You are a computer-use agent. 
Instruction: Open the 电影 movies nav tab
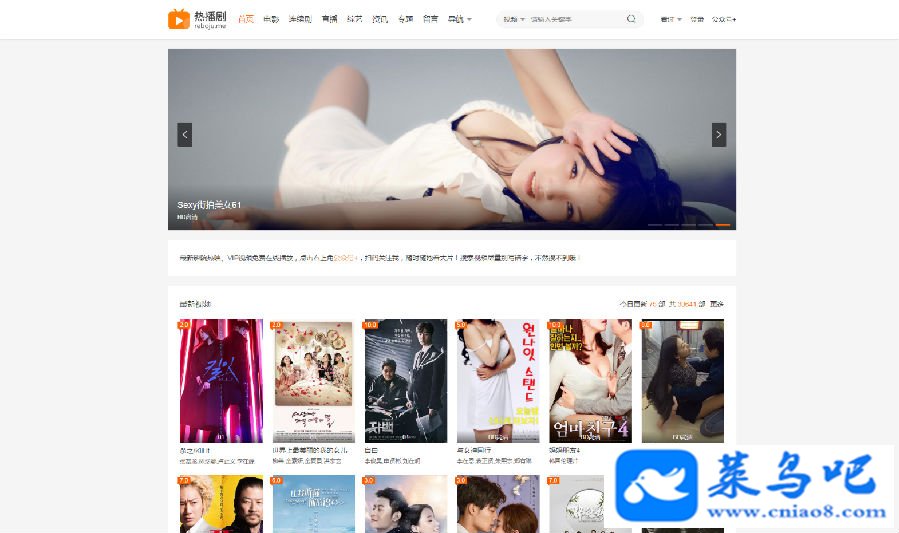[271, 19]
